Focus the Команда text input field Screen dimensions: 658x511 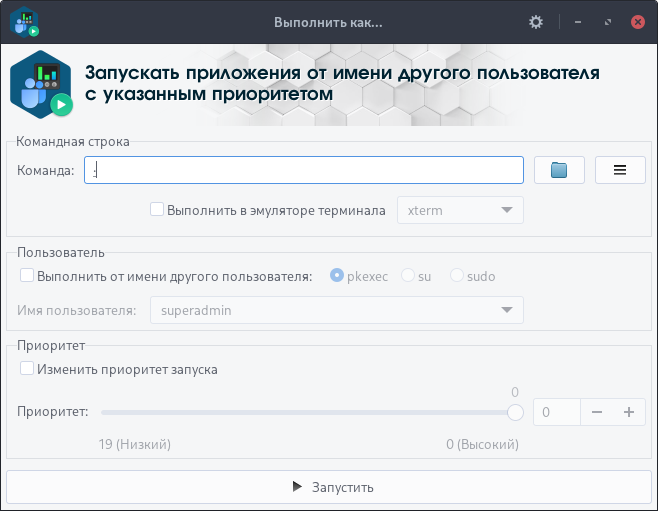(304, 170)
